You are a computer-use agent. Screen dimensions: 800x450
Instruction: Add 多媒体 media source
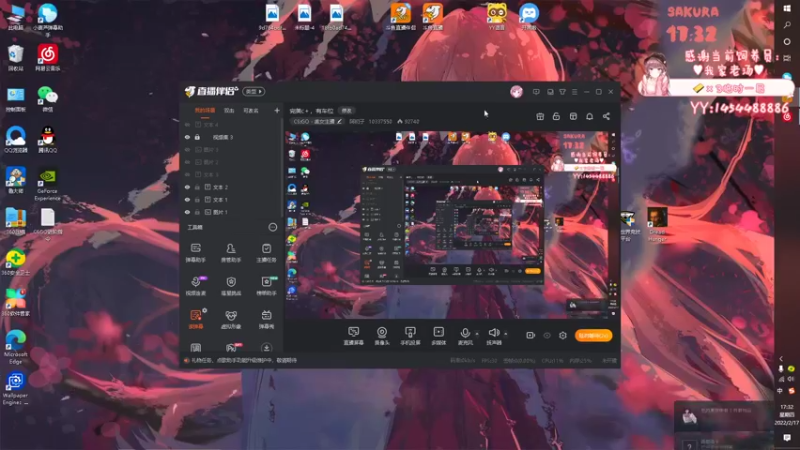tap(438, 336)
